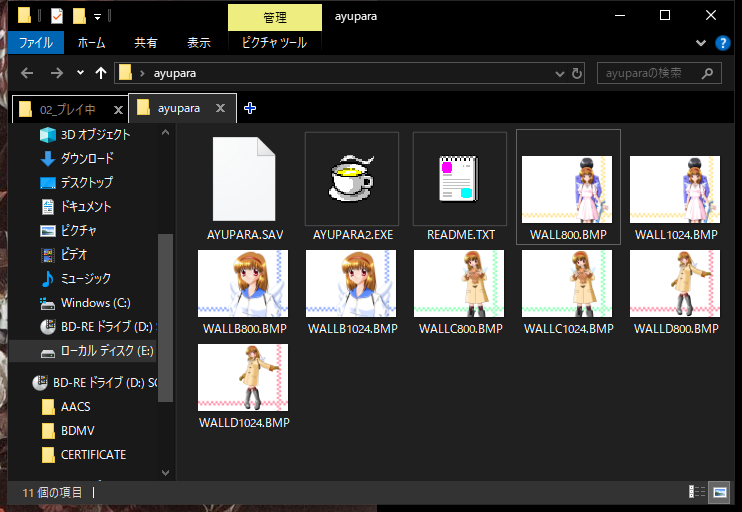Click the back navigation arrow
The height and width of the screenshot is (512, 742).
[x=27, y=73]
